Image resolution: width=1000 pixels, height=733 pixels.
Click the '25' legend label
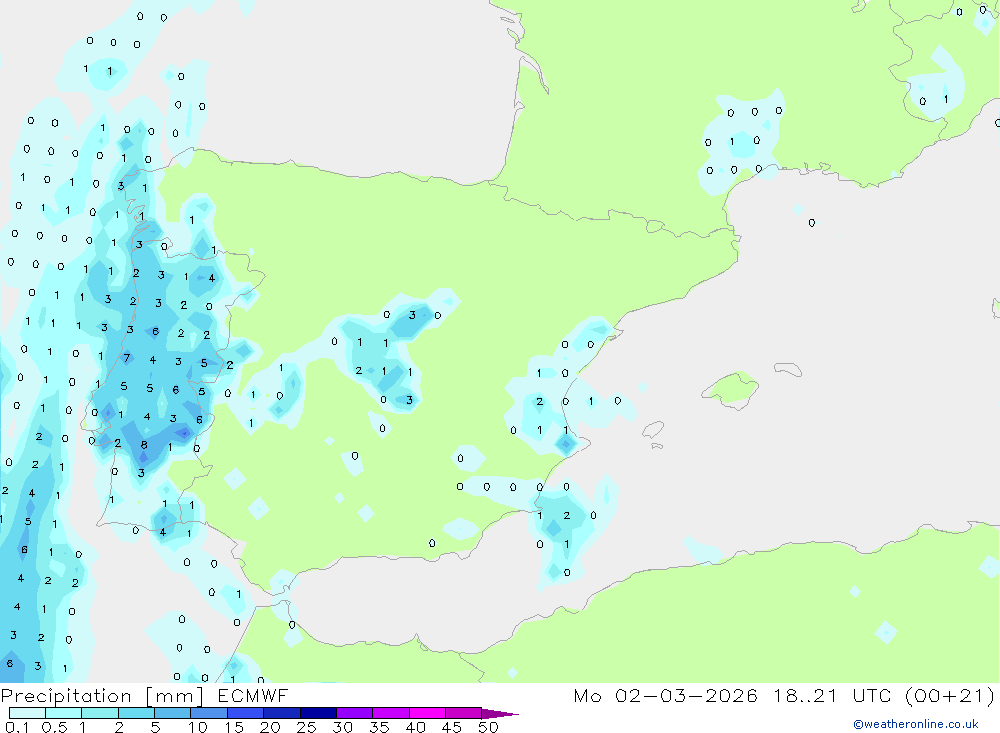point(306,727)
